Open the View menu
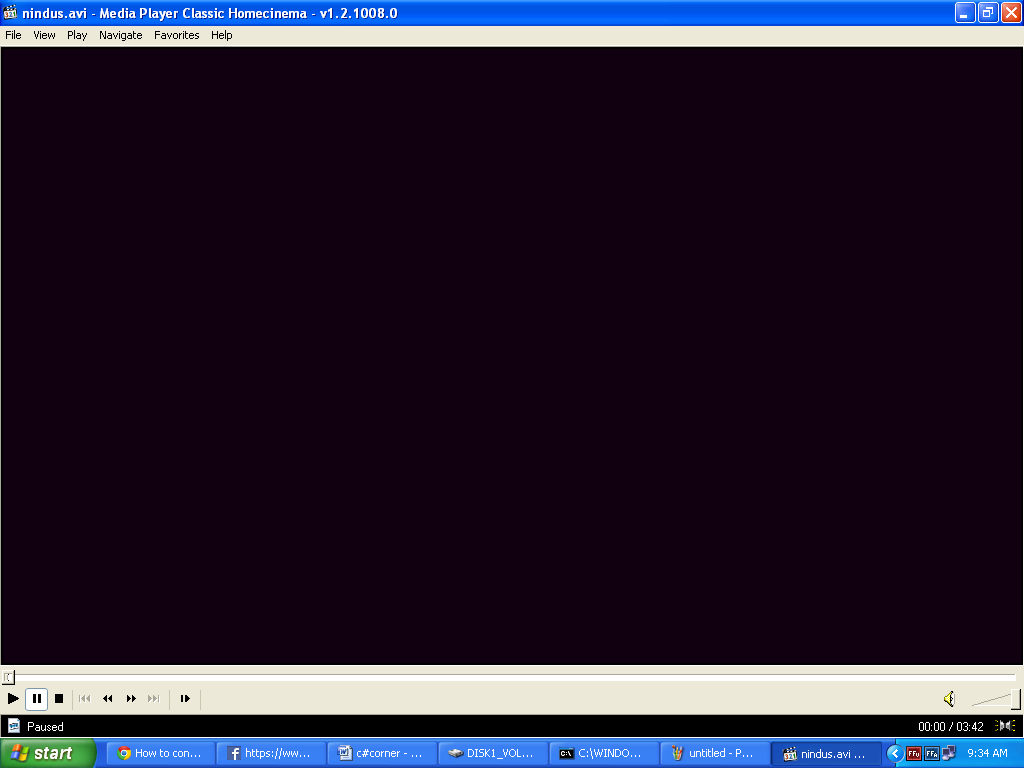Viewport: 1024px width, 768px height. tap(44, 35)
